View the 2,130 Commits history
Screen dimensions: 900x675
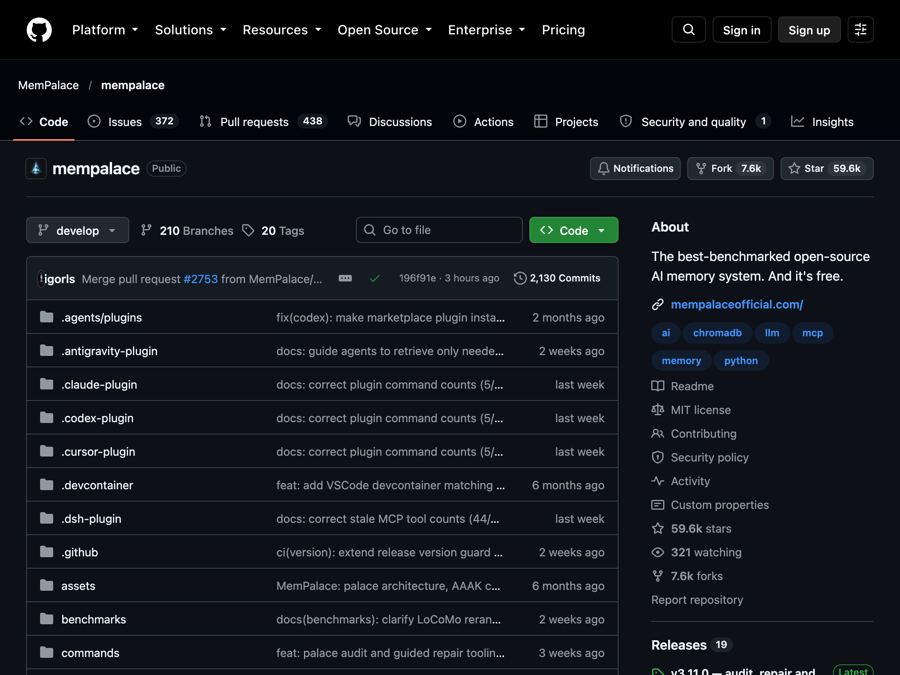pos(557,278)
